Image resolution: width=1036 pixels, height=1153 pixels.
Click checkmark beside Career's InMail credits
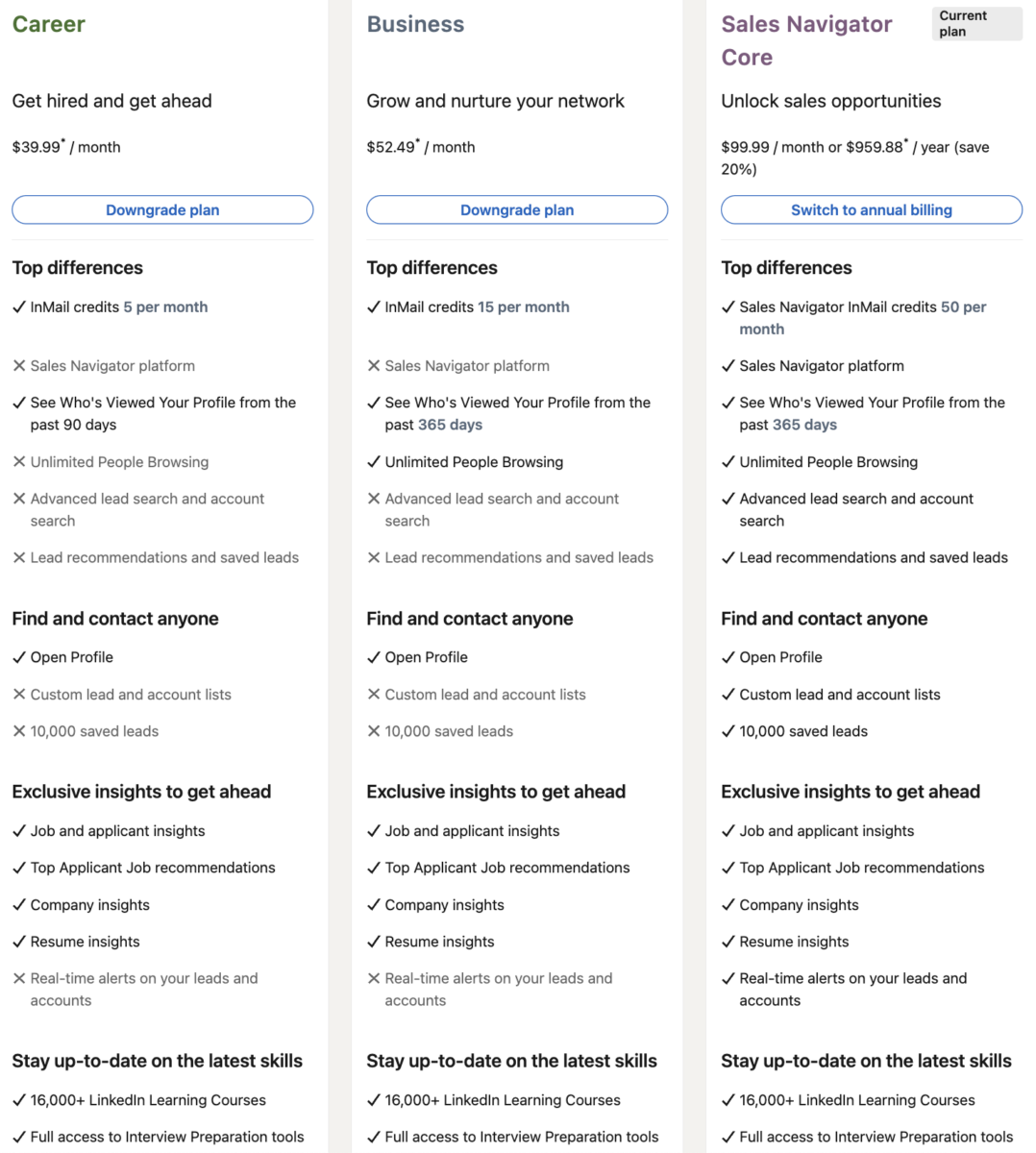point(19,307)
